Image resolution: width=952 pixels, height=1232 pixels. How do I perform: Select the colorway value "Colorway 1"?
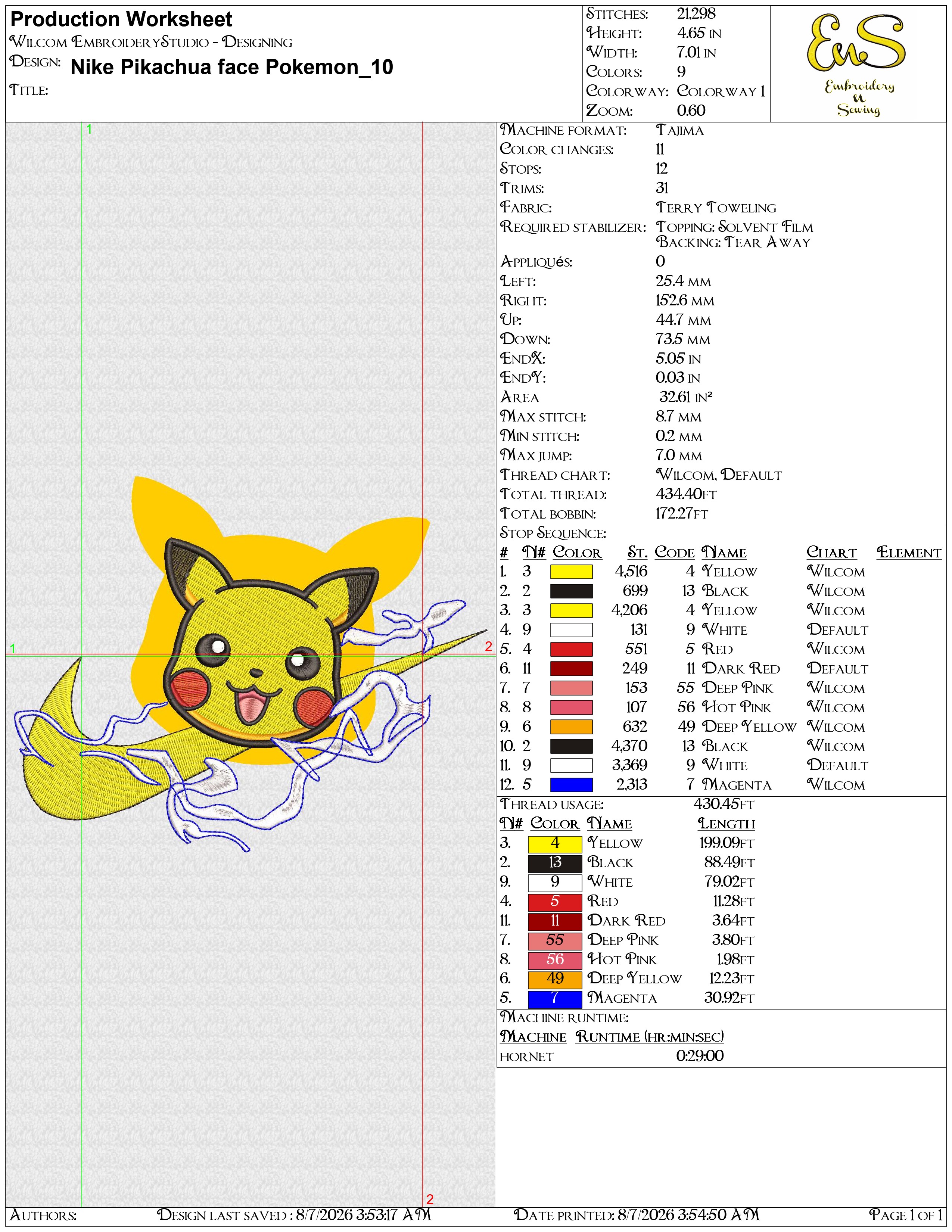[x=721, y=91]
